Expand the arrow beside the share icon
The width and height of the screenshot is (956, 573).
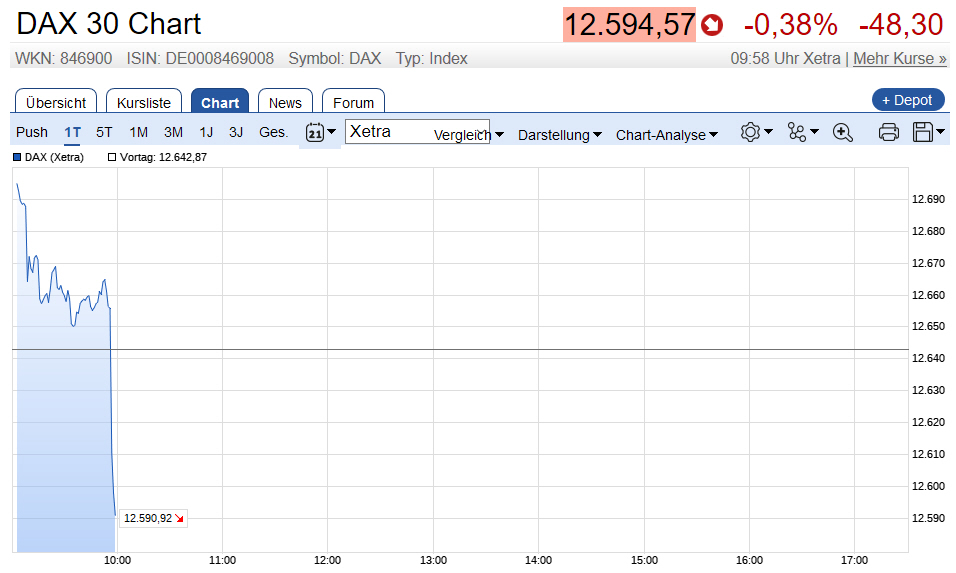click(814, 132)
